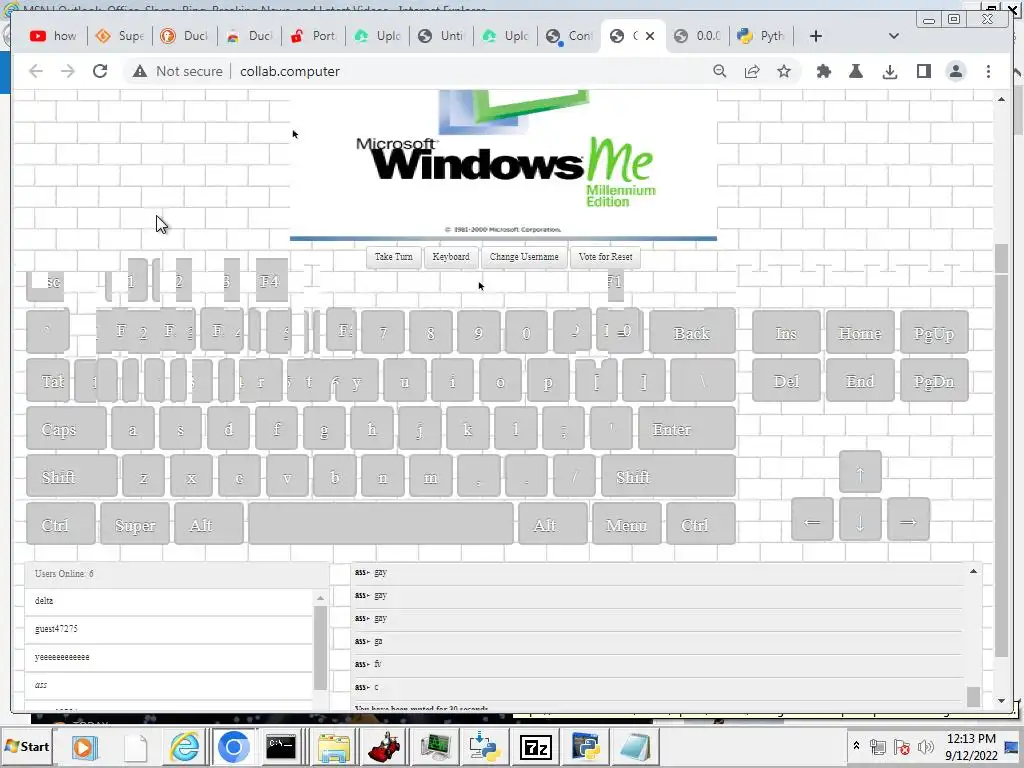Switch to the '0.0.0' tab
This screenshot has width=1024, height=768.
coord(697,36)
